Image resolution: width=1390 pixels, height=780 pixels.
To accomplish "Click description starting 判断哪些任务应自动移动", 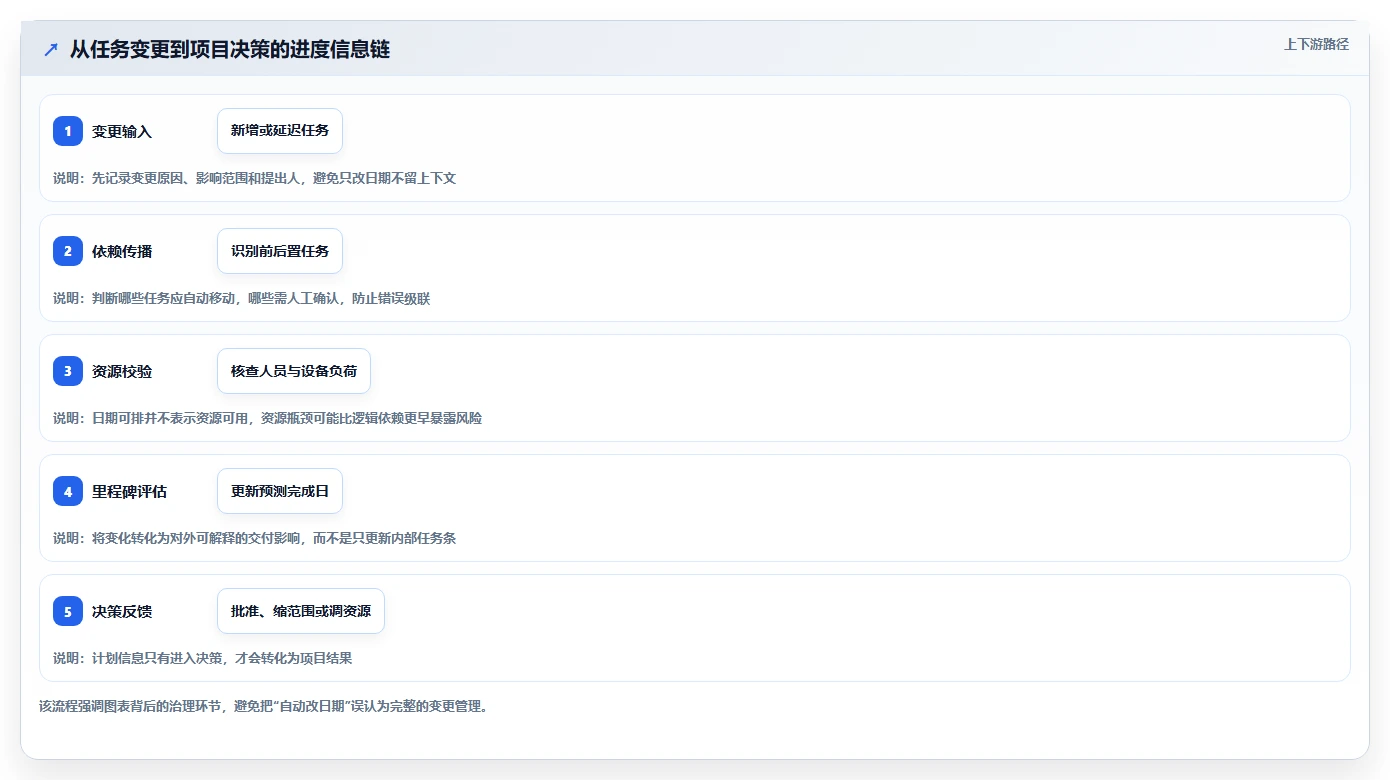I will [x=241, y=298].
